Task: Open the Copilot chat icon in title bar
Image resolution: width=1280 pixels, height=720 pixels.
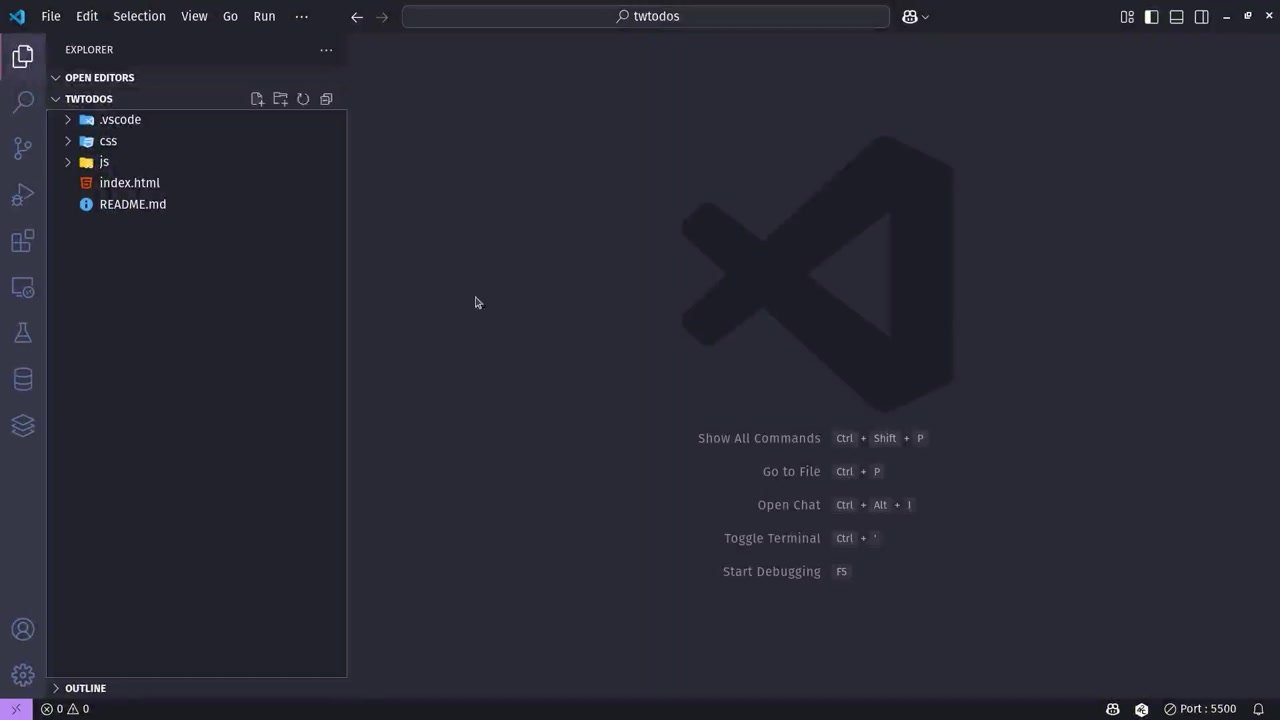Action: [910, 17]
